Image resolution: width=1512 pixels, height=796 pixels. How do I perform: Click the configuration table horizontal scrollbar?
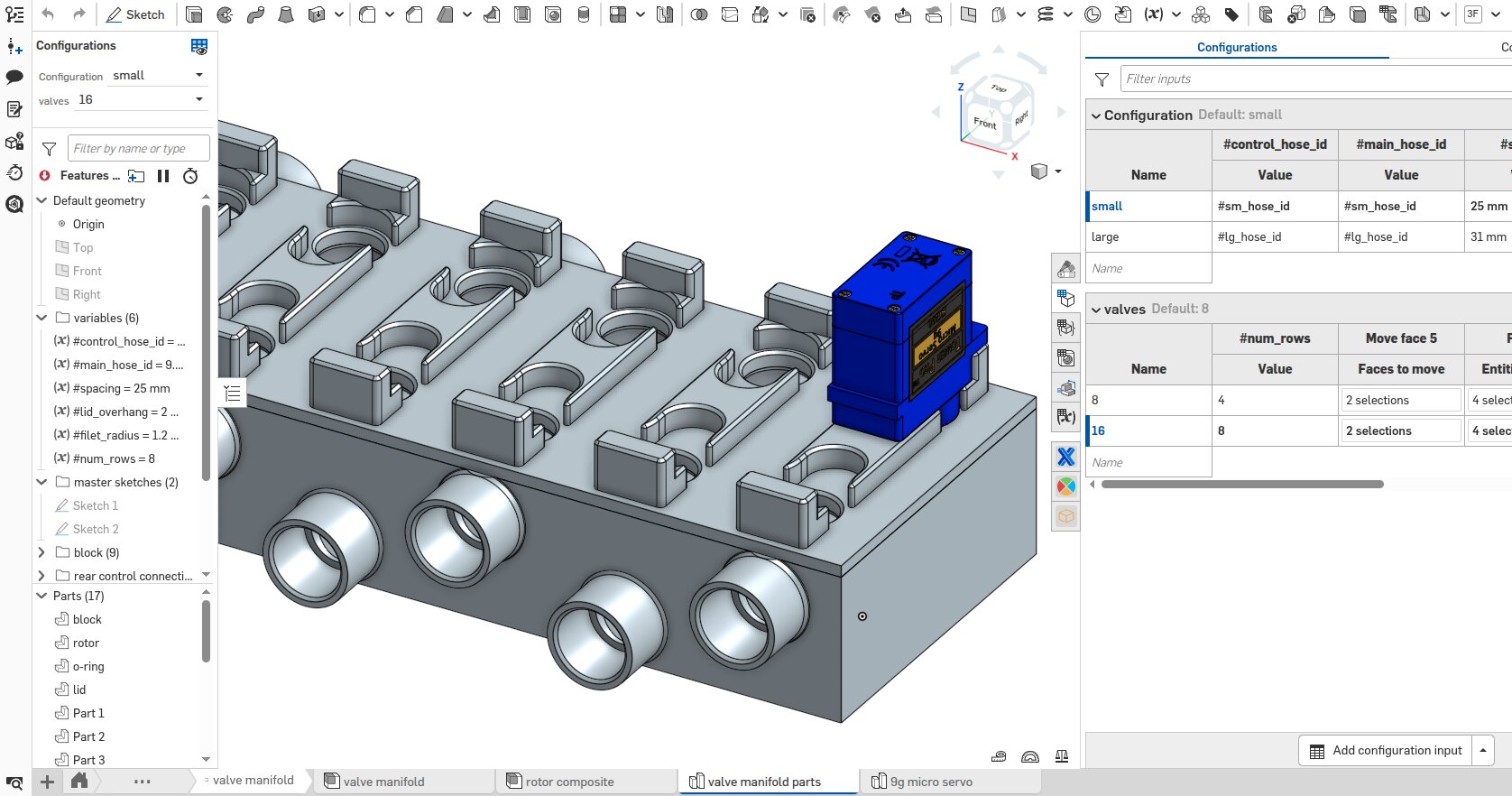pos(1242,485)
